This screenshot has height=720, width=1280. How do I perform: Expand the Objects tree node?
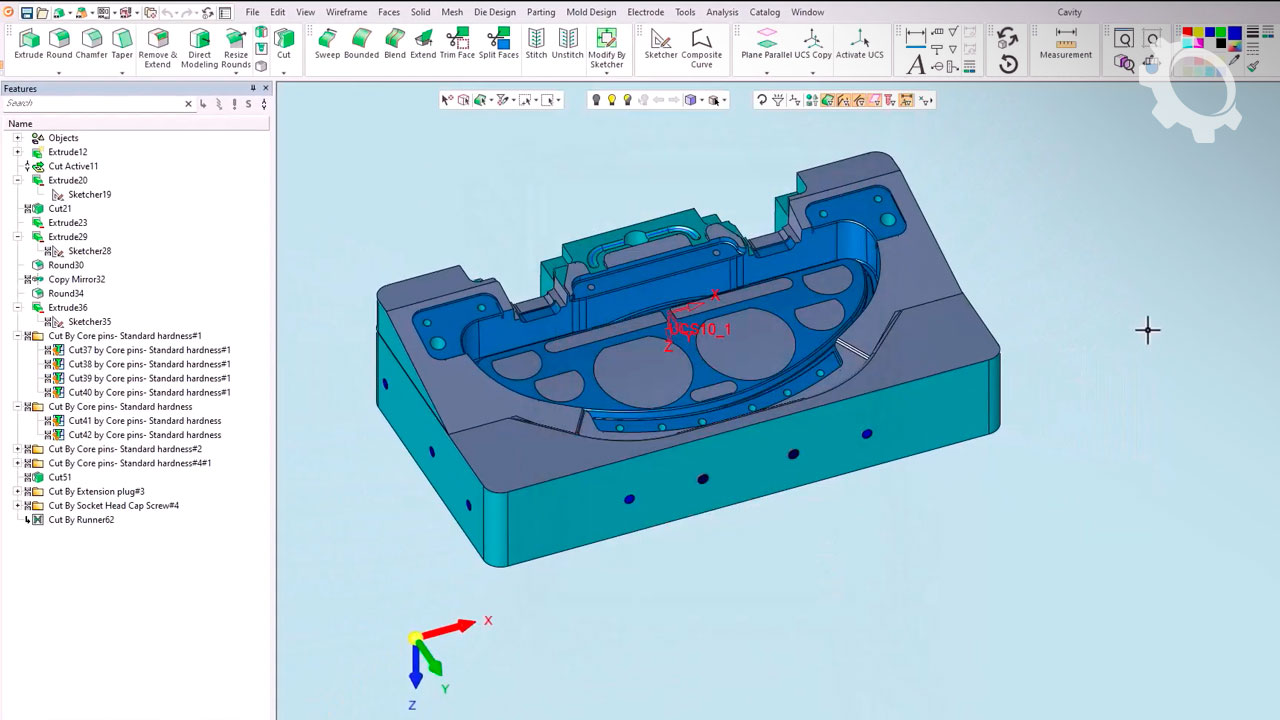pos(18,138)
